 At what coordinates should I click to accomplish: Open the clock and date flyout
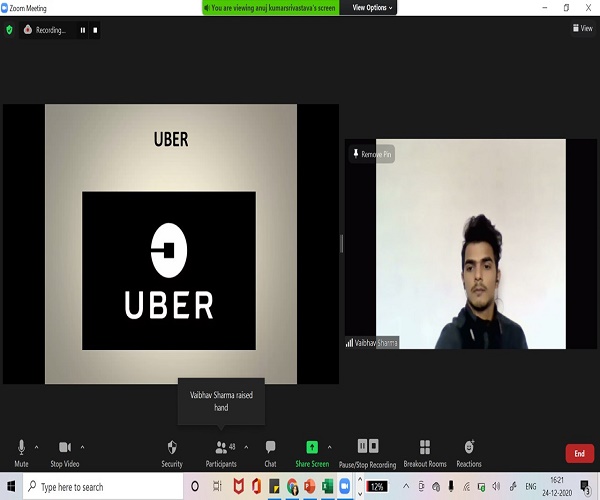click(557, 487)
